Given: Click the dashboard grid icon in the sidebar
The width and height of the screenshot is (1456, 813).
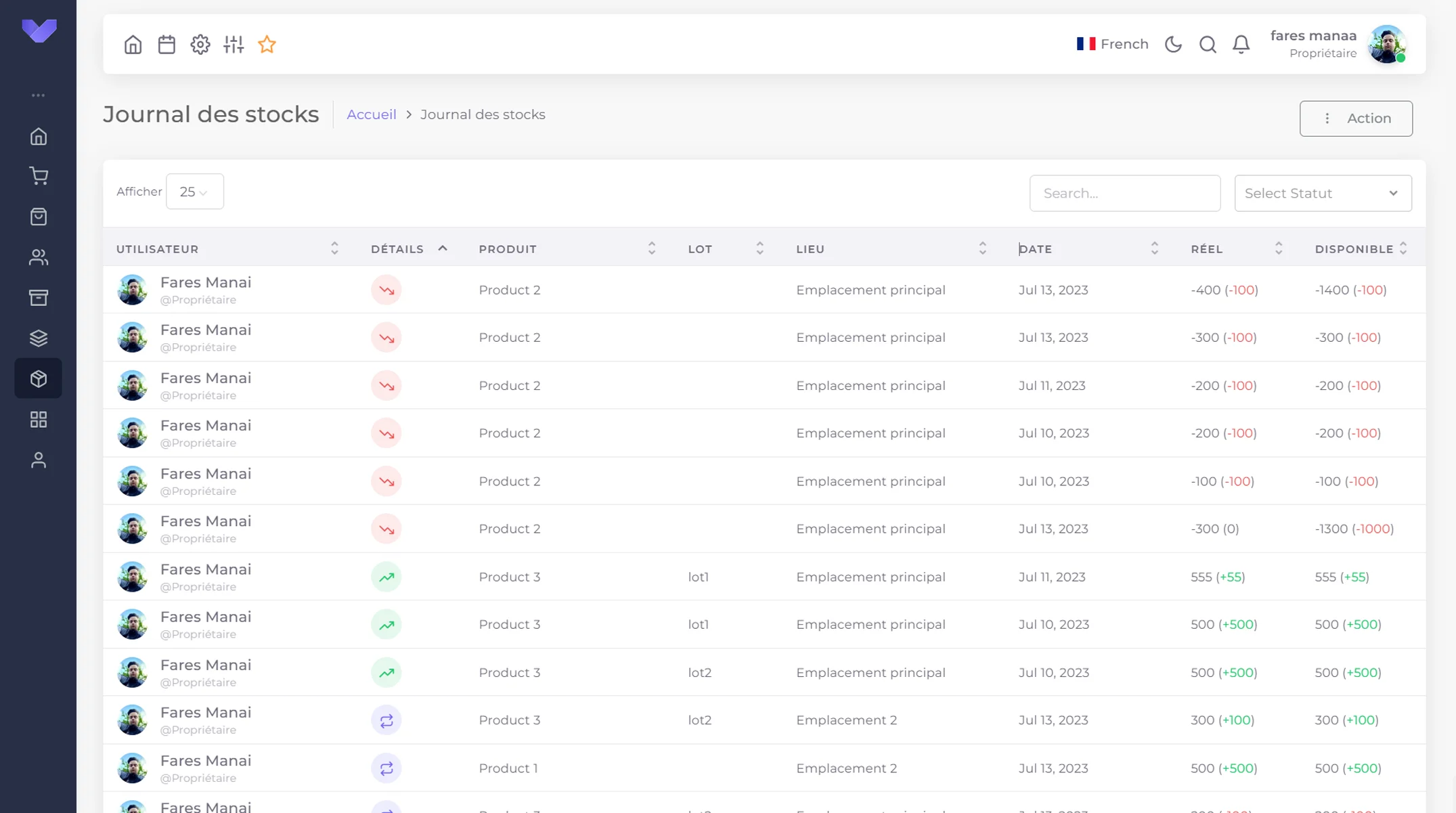Looking at the screenshot, I should point(38,419).
